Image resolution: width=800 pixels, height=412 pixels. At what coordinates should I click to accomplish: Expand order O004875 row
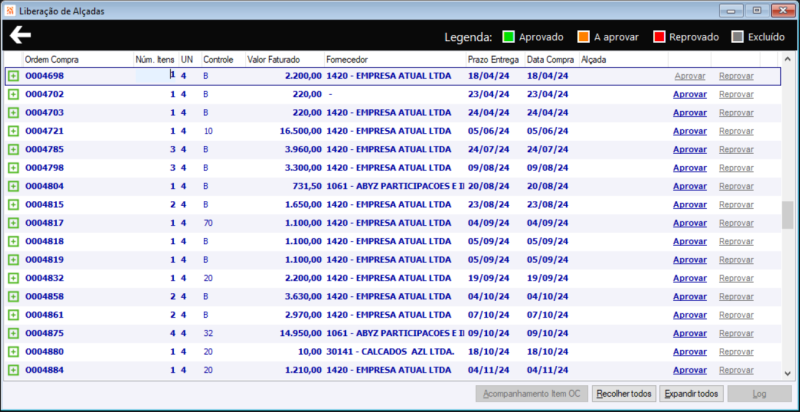point(13,333)
